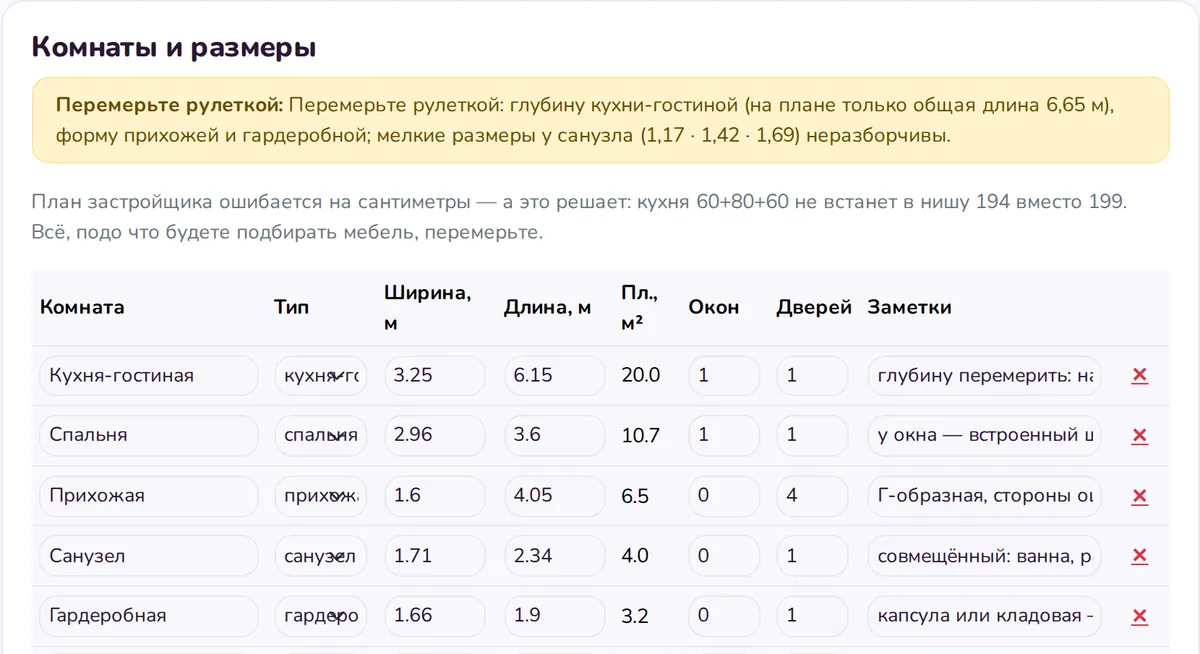
Task: Edit notes field 'глубину перемерить'
Action: coord(985,376)
